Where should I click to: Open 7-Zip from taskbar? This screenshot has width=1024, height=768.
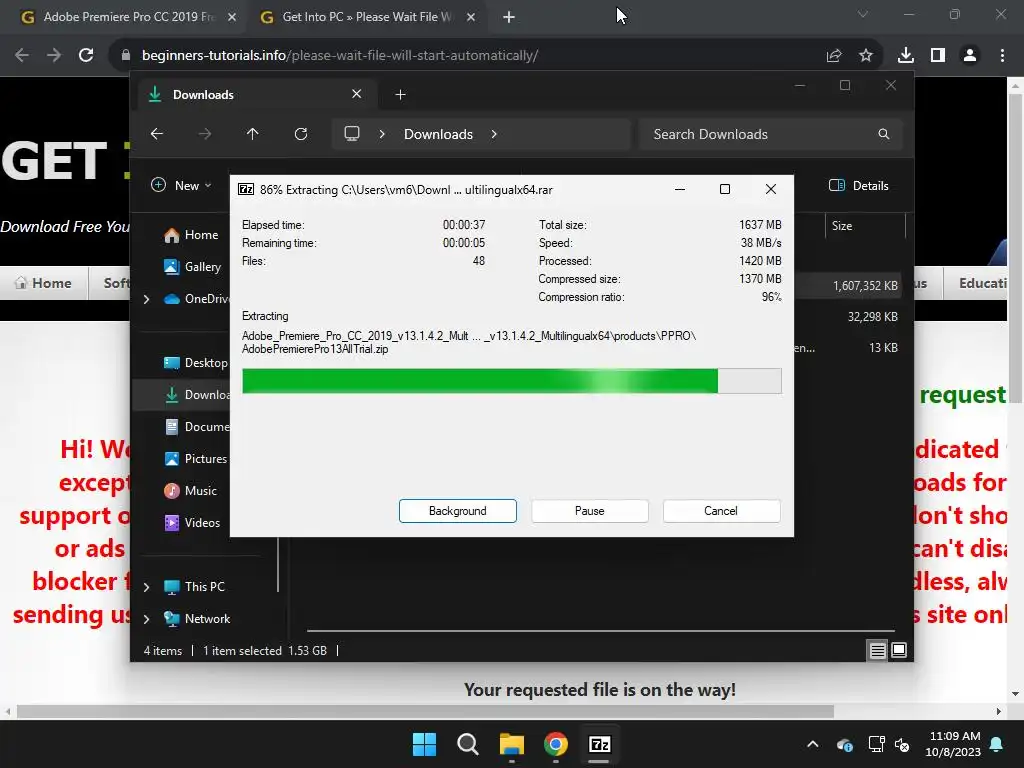[600, 744]
